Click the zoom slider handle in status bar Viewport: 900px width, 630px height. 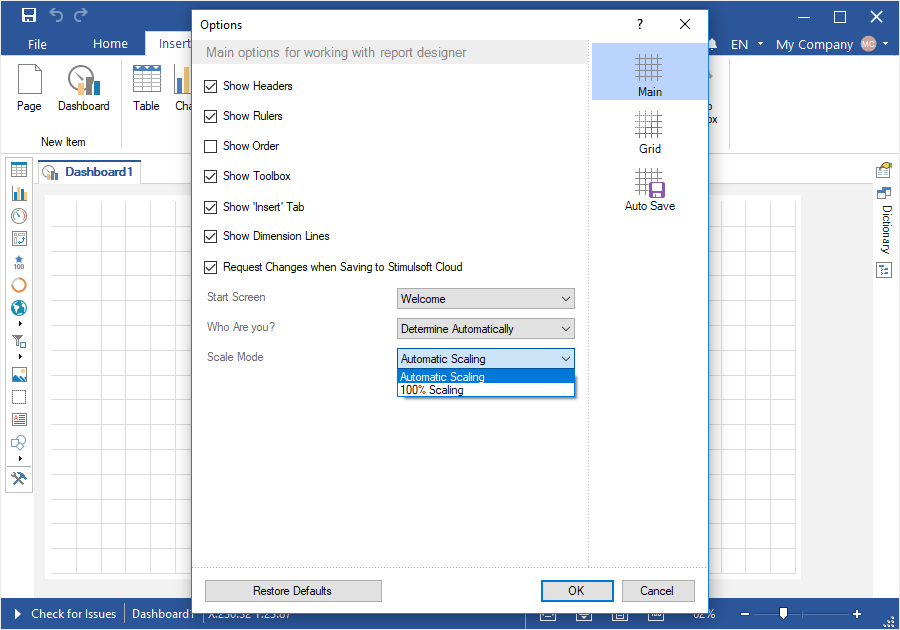(783, 613)
